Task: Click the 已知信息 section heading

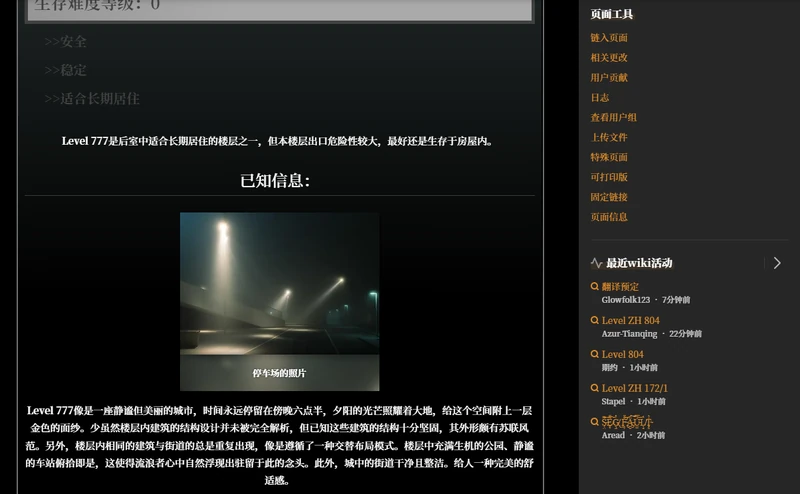Action: point(275,180)
